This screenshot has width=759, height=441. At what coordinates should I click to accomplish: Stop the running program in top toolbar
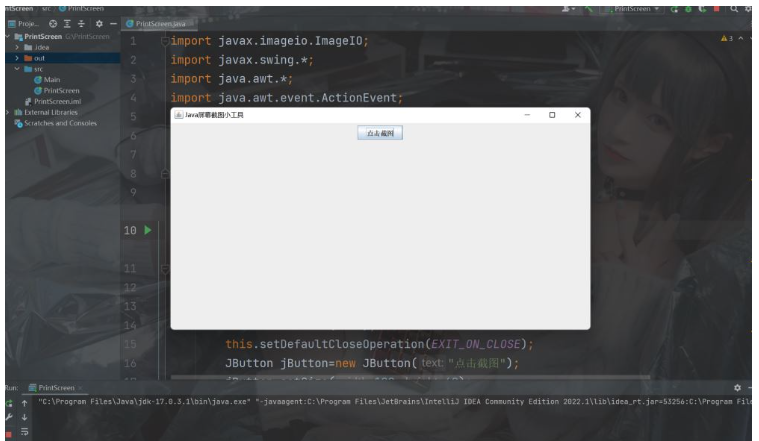click(716, 9)
